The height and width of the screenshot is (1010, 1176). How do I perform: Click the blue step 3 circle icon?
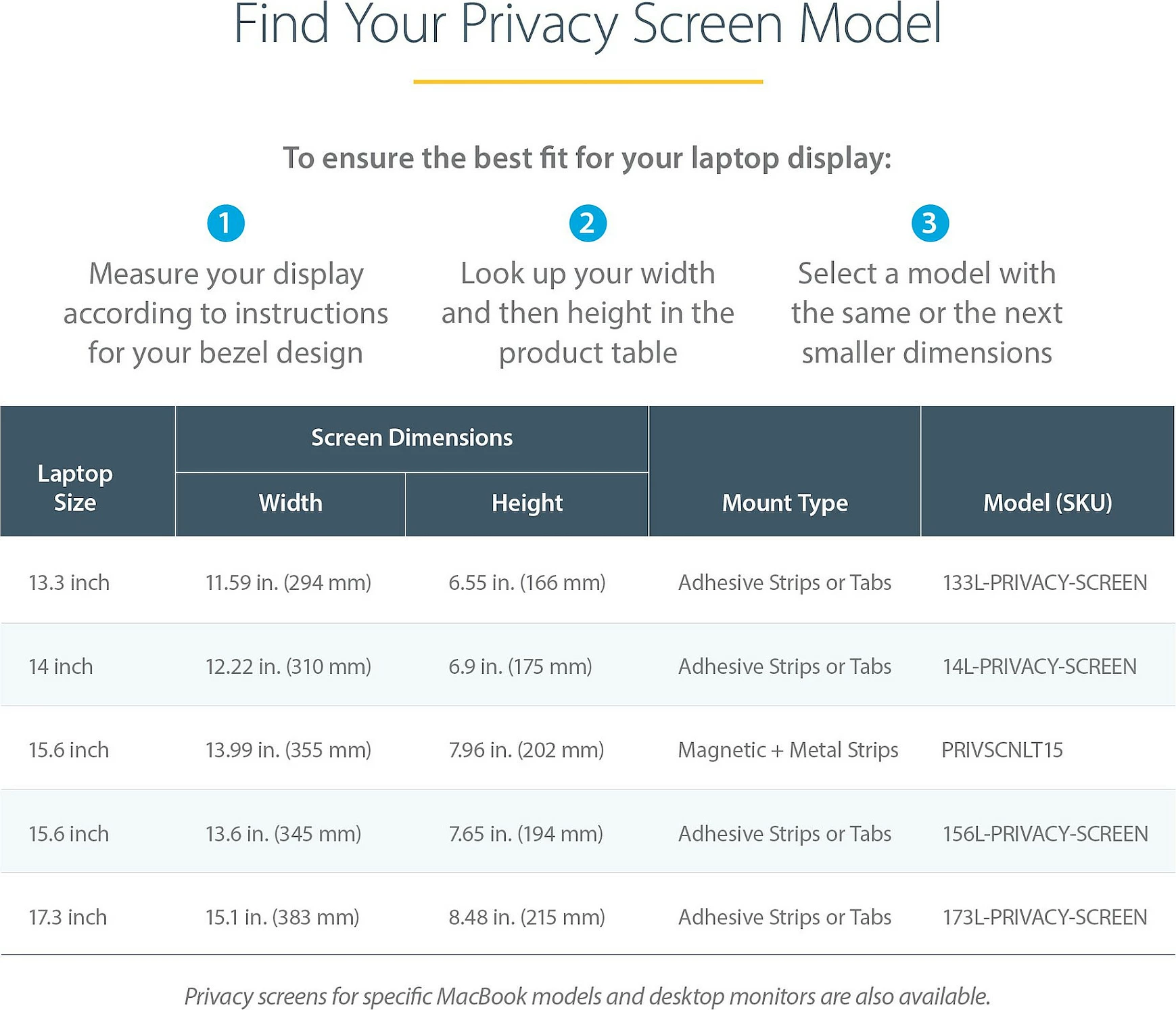tap(930, 223)
